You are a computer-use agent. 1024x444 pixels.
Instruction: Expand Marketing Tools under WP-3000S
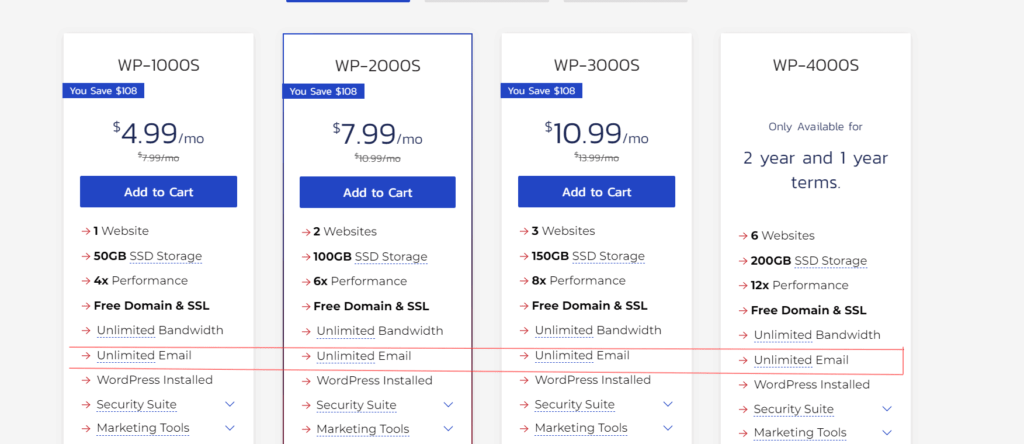668,428
